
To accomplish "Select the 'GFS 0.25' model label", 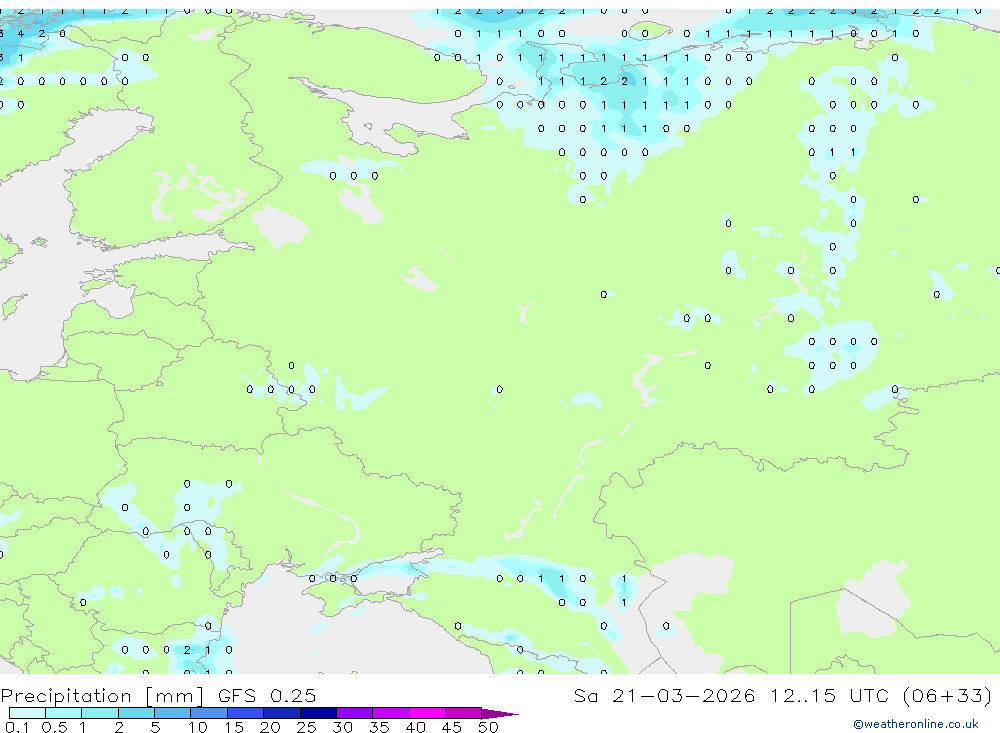I will coord(267,695).
